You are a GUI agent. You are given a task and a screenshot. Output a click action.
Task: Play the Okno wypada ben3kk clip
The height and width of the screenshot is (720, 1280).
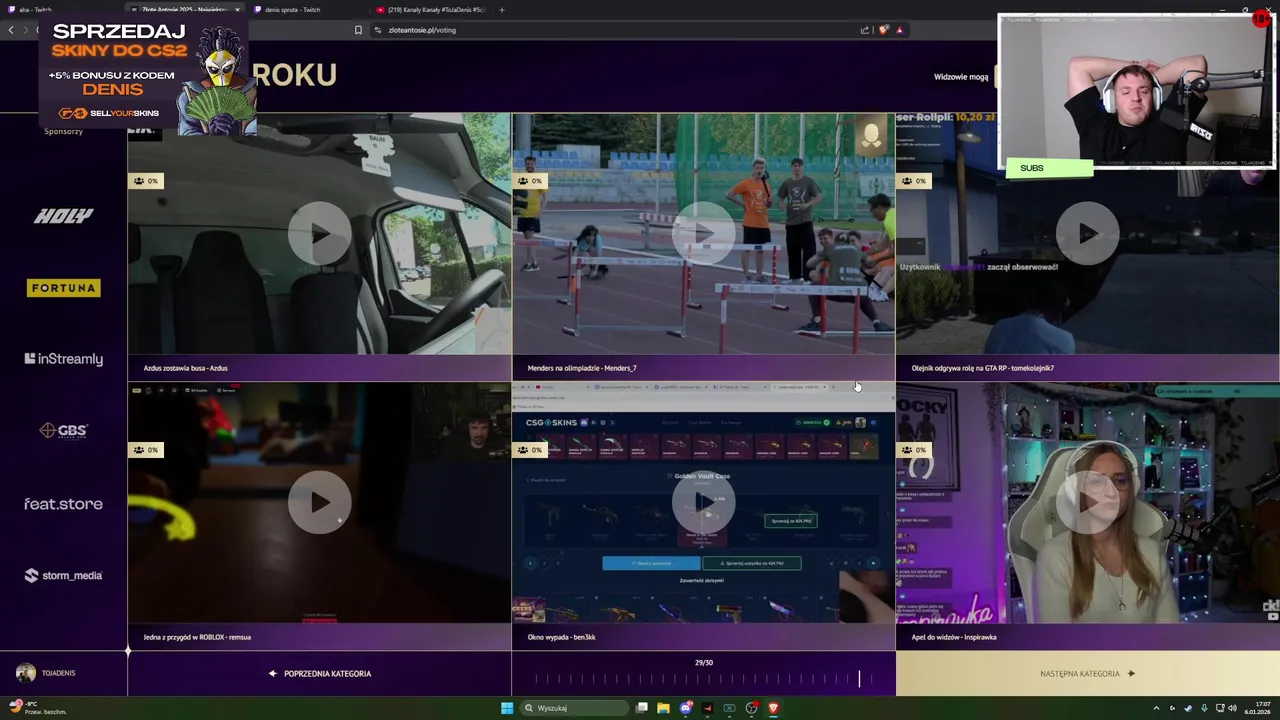(x=703, y=502)
